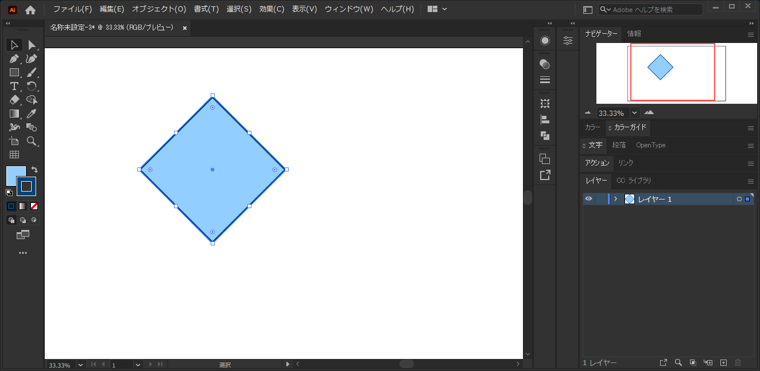The image size is (760, 371).
Task: Enable Draw Normal mode
Action: [11, 220]
